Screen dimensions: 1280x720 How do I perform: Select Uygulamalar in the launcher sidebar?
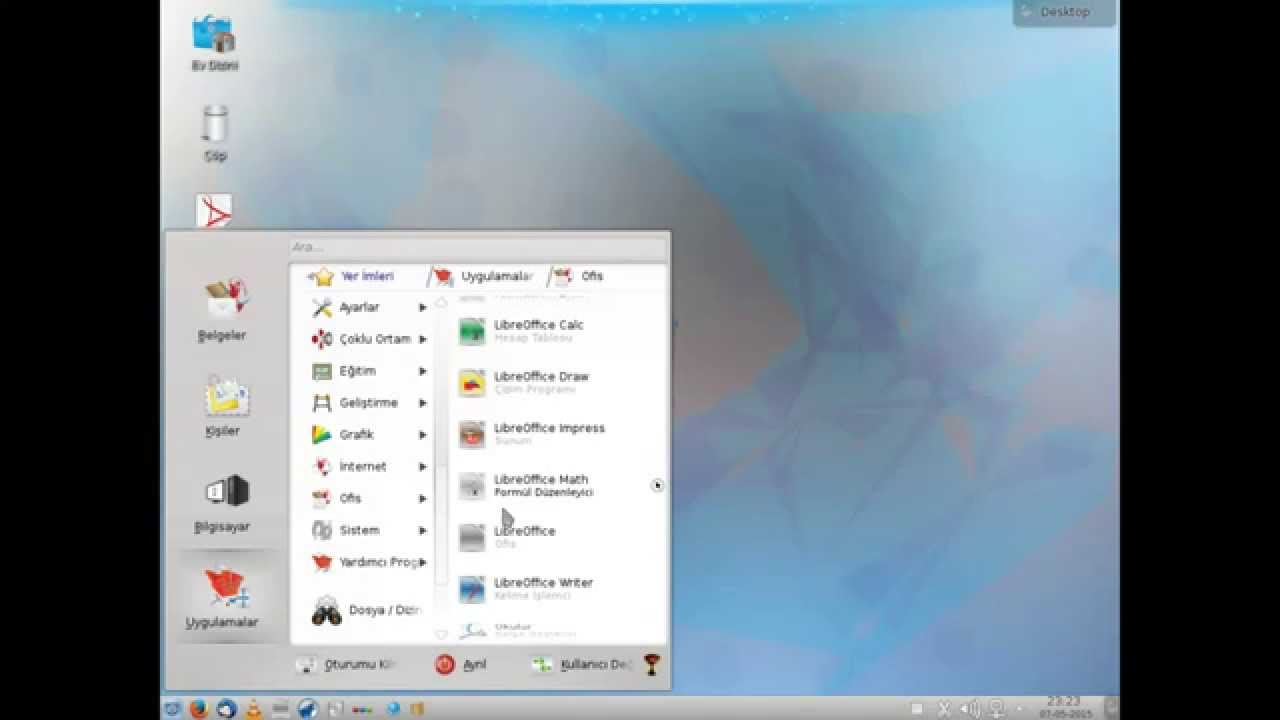tap(222, 599)
